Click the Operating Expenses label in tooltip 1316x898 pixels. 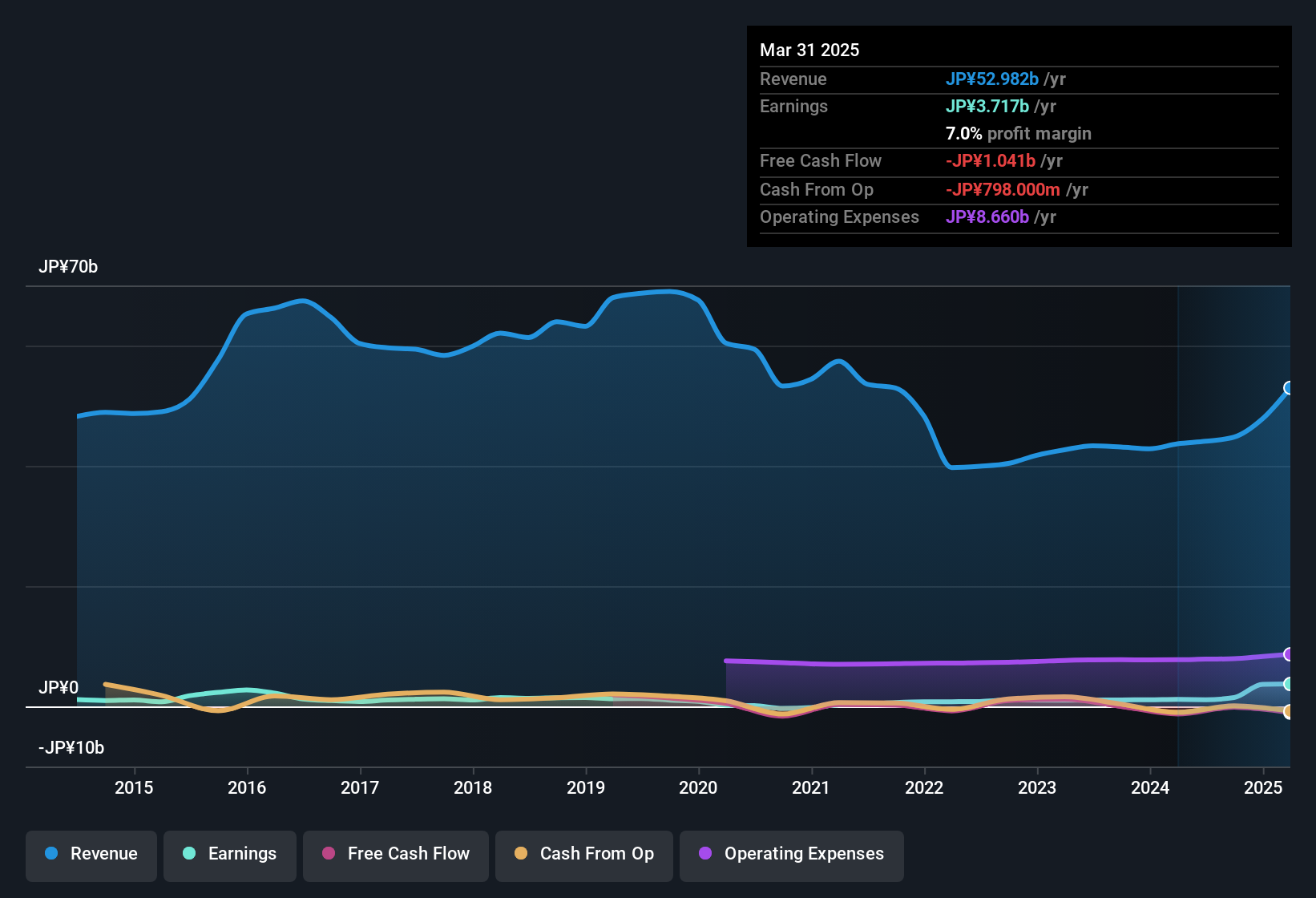(839, 216)
